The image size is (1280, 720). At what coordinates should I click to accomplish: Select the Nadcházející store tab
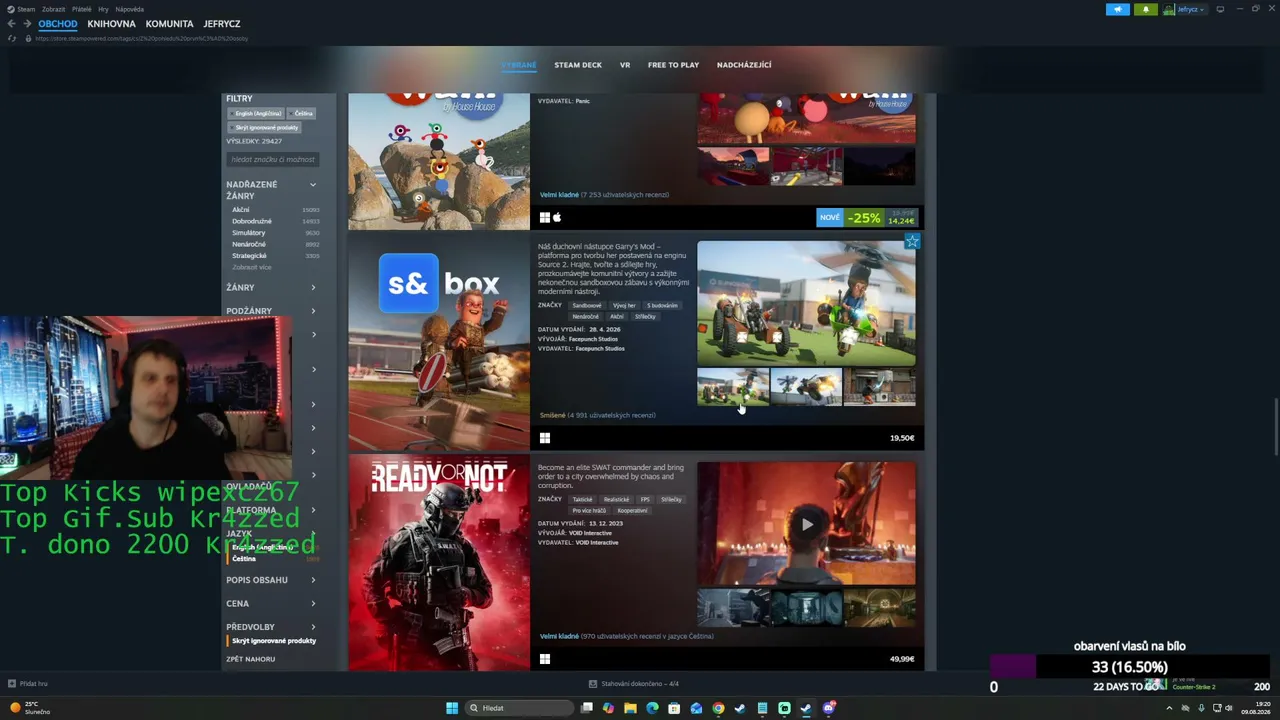744,65
